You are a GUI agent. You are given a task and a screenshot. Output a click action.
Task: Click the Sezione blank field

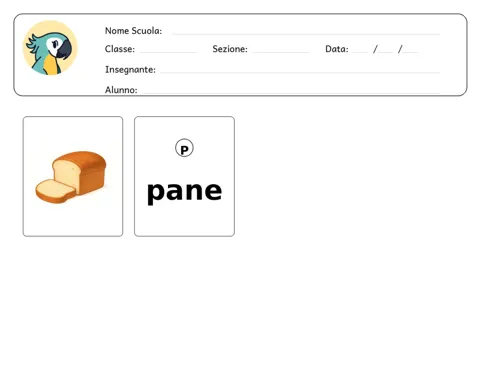[x=281, y=52]
